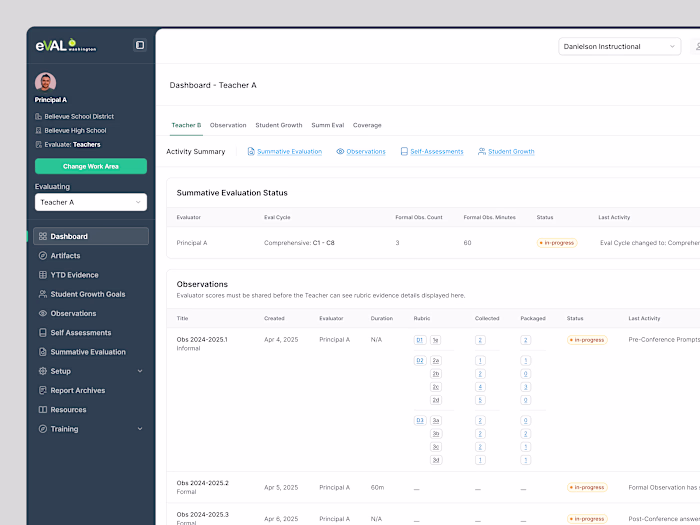Open the Evaluating Teacher A dropdown
Viewport: 700px width, 525px height.
(91, 202)
